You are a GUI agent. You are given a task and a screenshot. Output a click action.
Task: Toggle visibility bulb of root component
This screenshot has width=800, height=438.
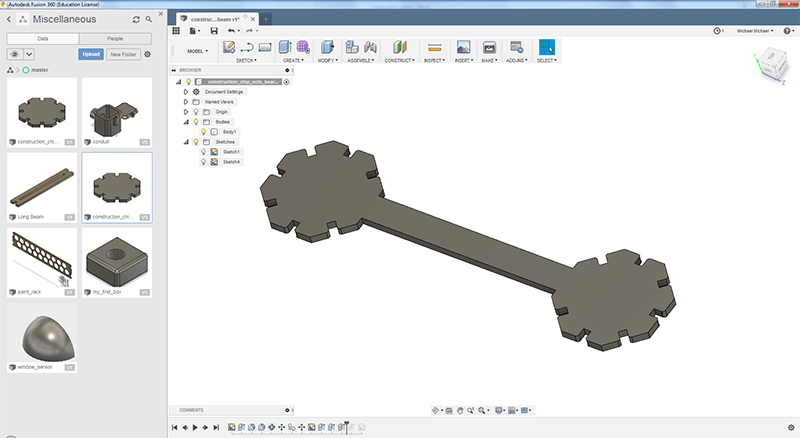point(188,82)
